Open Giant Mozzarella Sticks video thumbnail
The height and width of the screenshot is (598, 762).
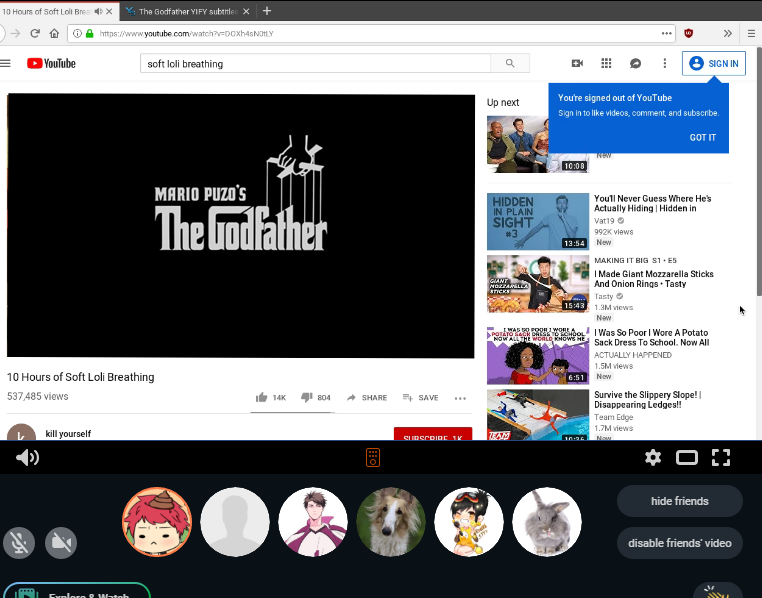click(x=538, y=284)
